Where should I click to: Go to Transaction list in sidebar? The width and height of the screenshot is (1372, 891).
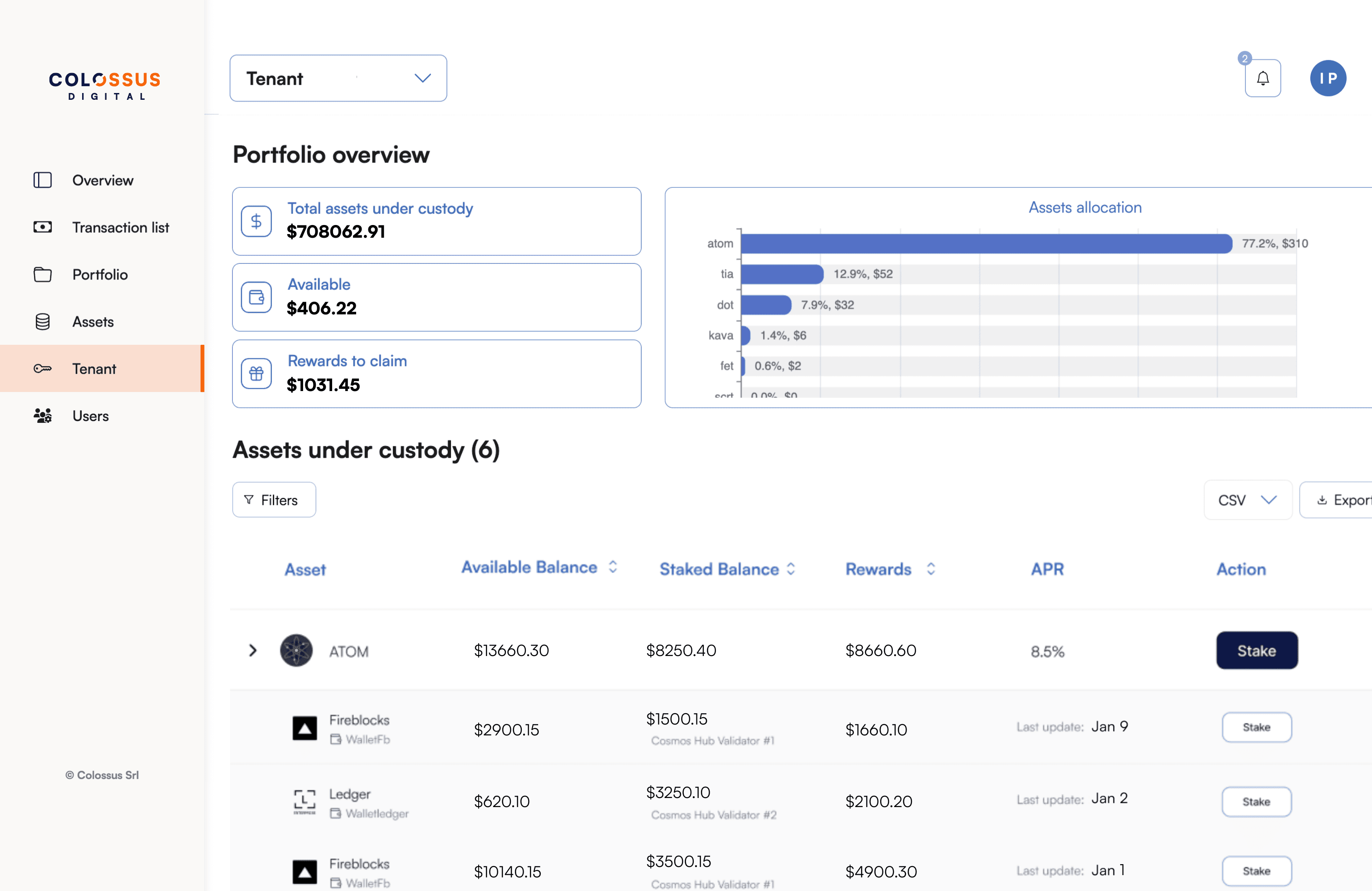[x=121, y=228]
